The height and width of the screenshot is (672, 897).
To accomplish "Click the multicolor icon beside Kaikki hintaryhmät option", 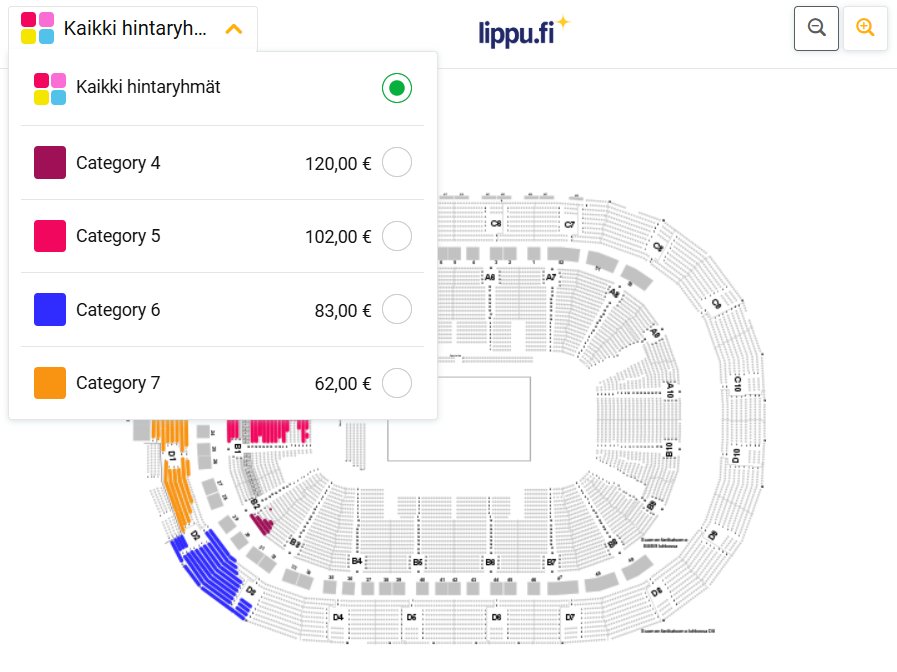I will tap(50, 89).
